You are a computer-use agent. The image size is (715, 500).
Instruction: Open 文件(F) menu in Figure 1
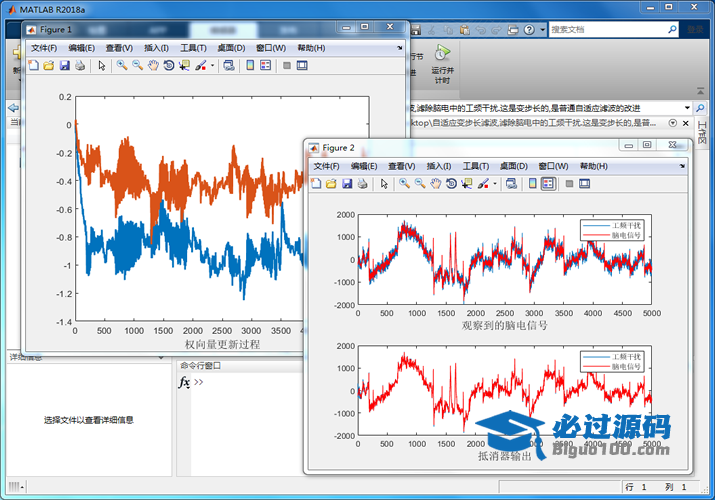coord(44,48)
